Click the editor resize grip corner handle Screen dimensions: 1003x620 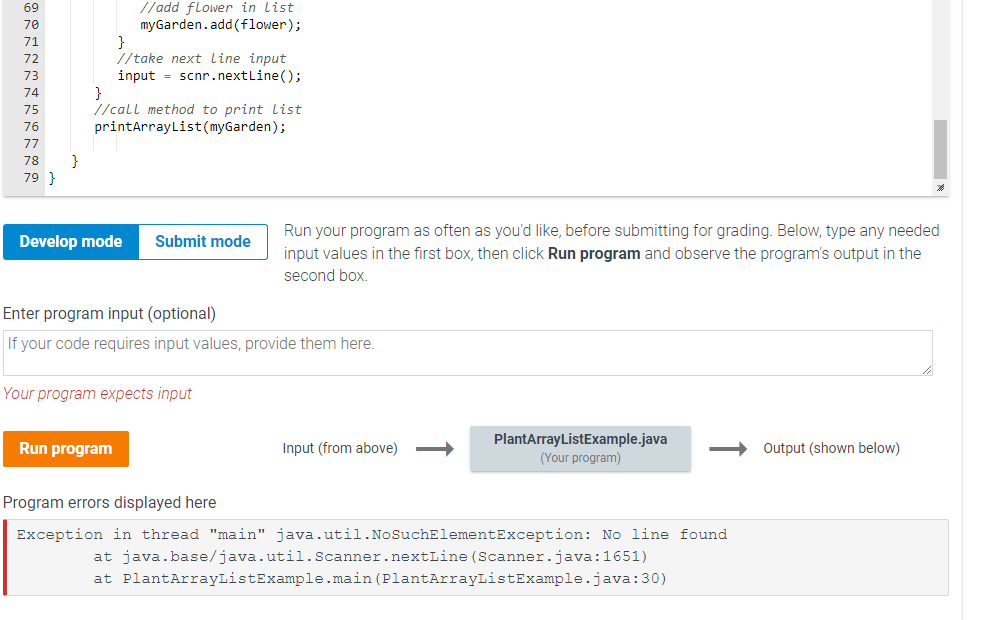click(938, 185)
